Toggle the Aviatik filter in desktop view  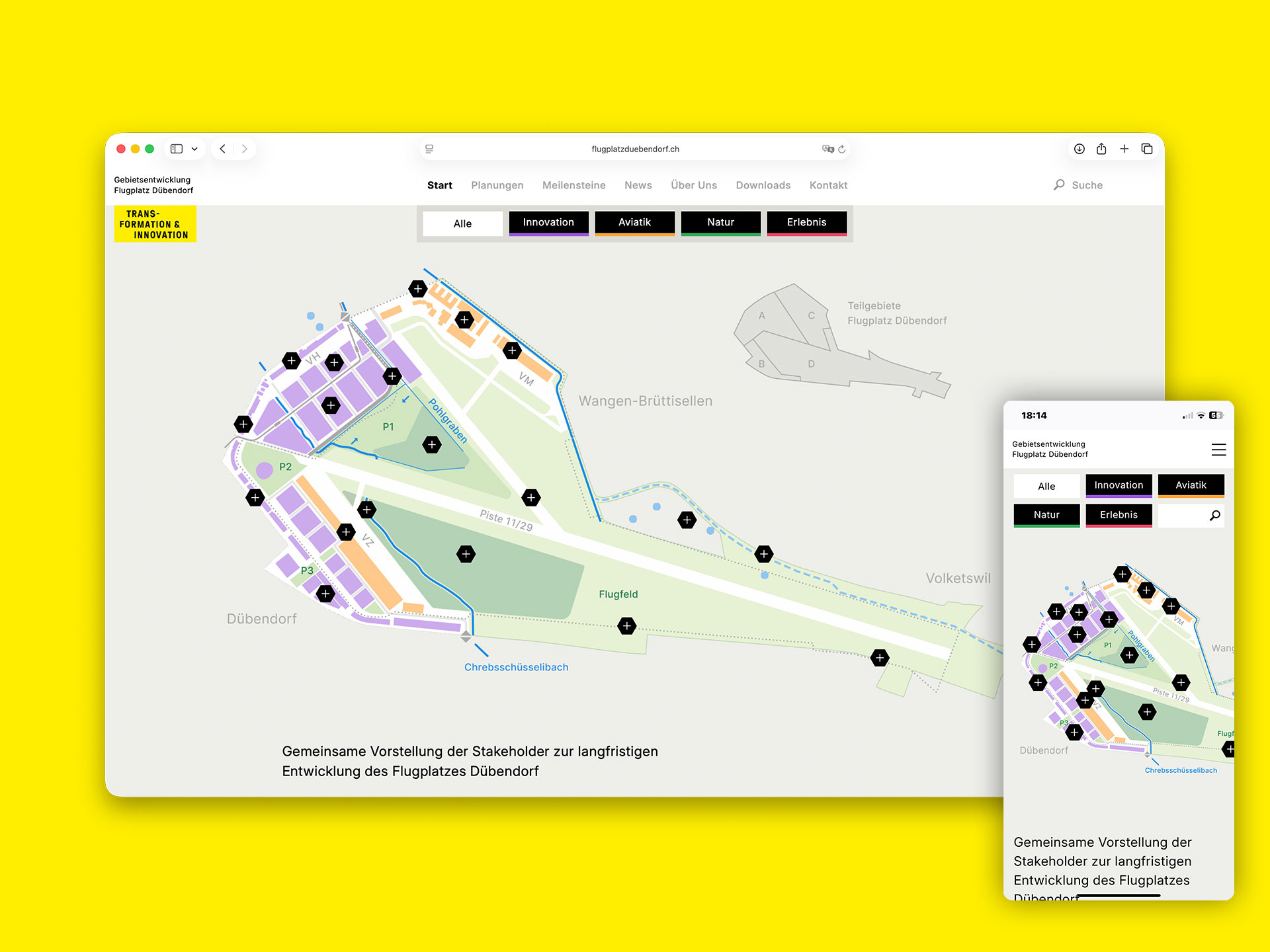pyautogui.click(x=634, y=223)
